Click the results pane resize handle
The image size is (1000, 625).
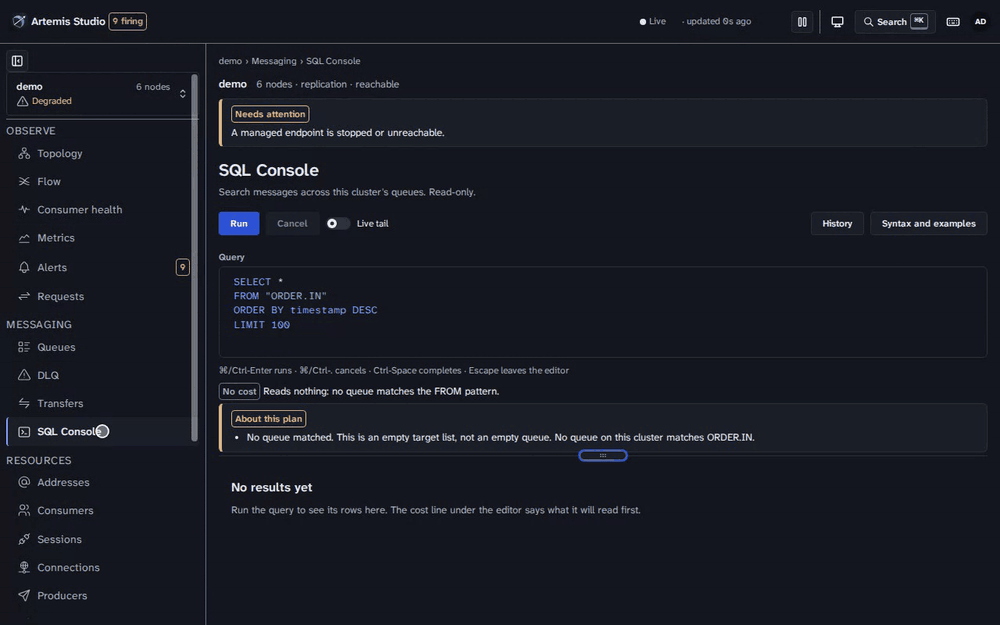point(603,455)
